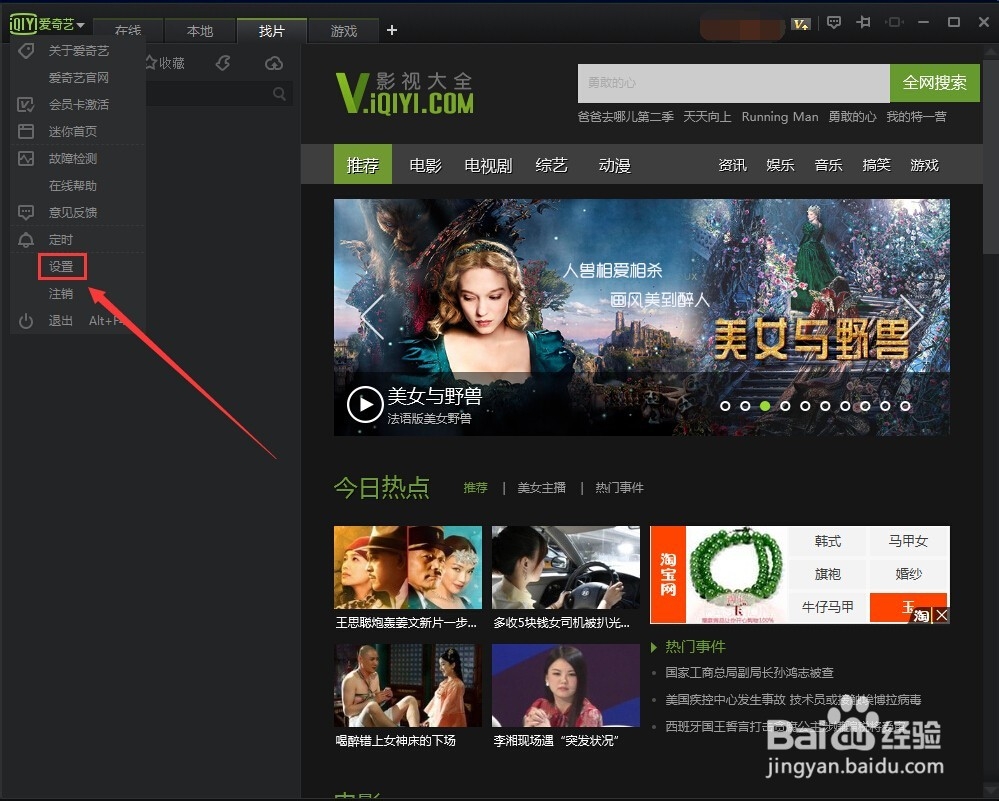Open the 搞笑 category link
Screen dimensions: 999x801
[876, 165]
